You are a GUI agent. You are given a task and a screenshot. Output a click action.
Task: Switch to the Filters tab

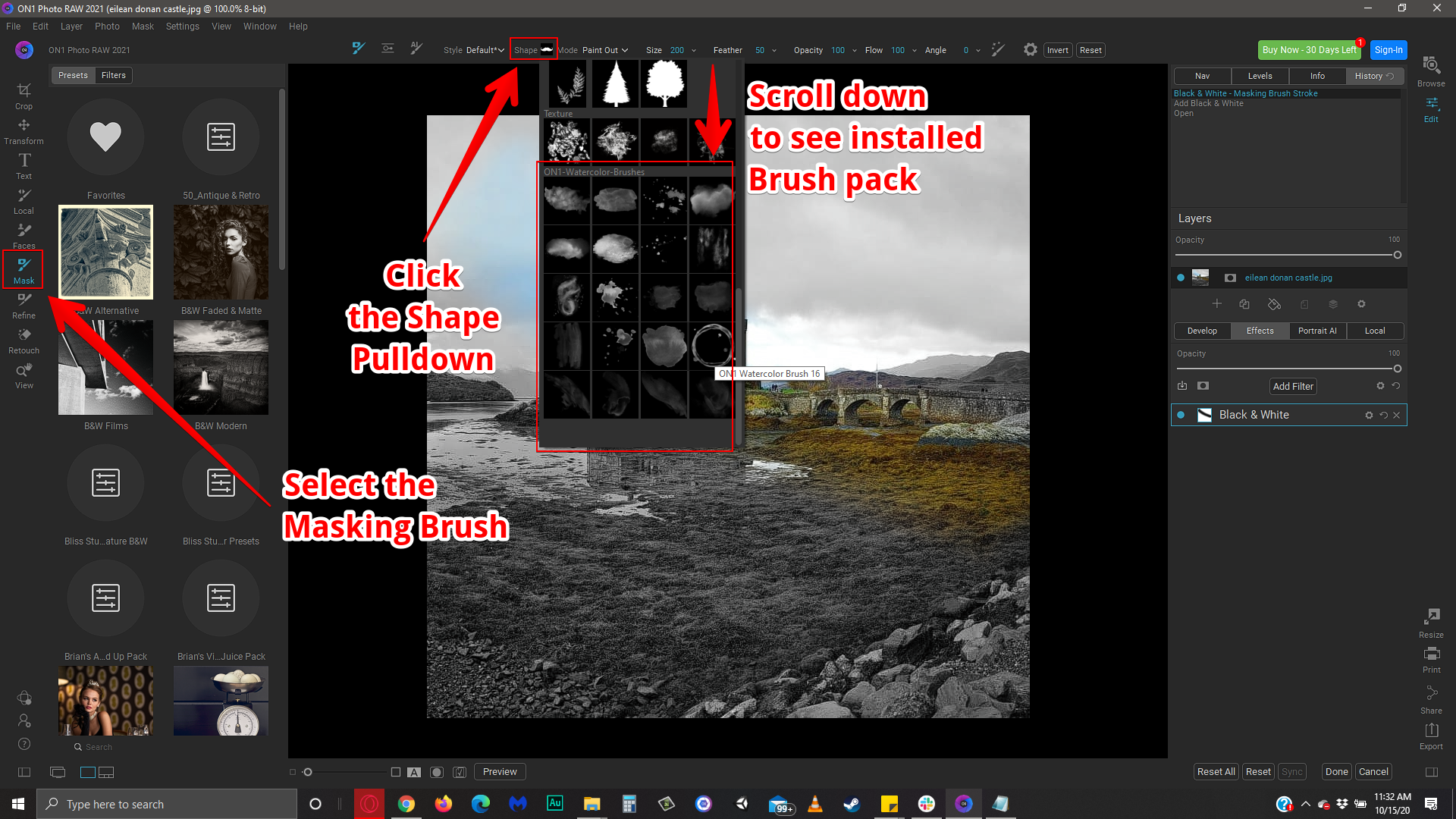coord(114,75)
